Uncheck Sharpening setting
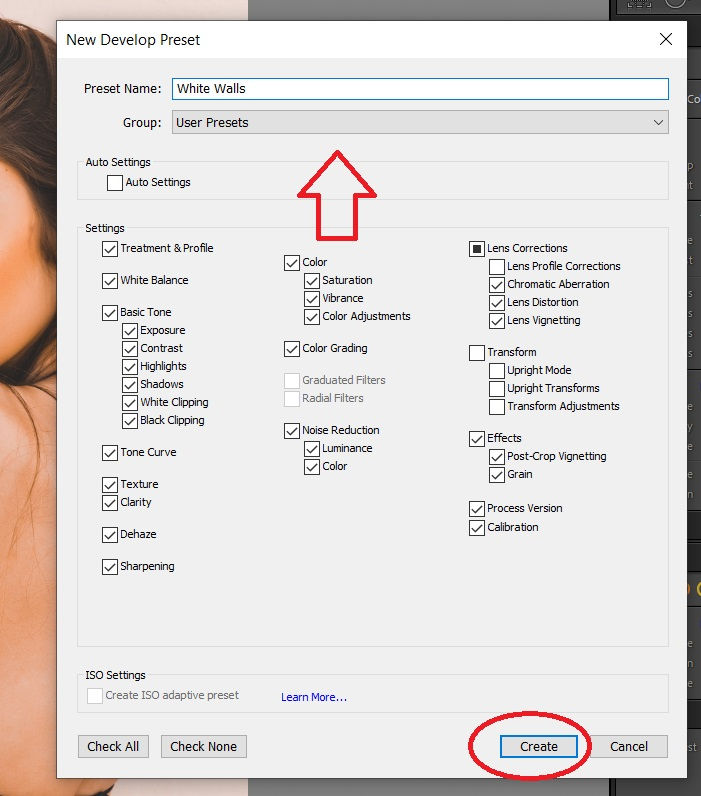701x796 pixels. pyautogui.click(x=110, y=567)
